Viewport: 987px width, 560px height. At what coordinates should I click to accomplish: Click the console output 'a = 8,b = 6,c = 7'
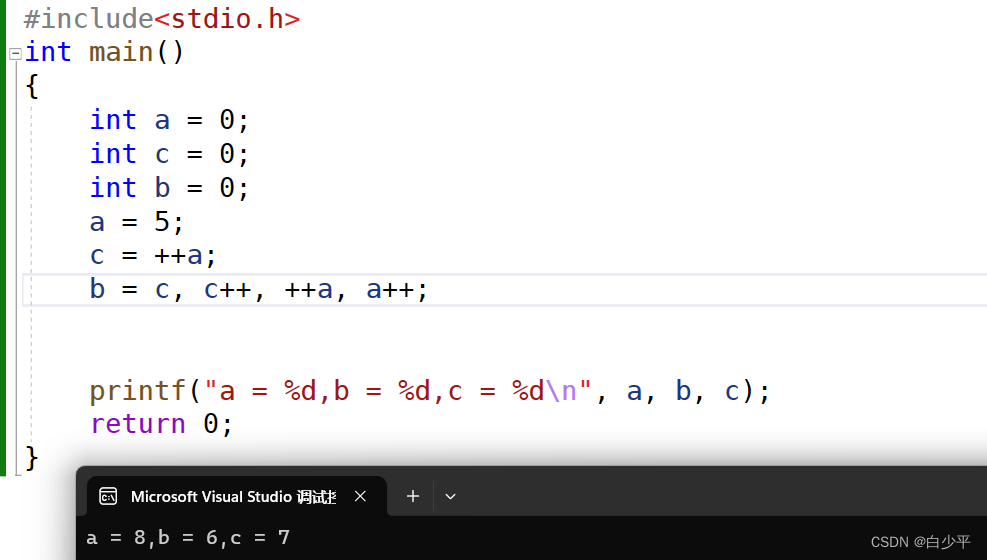188,537
